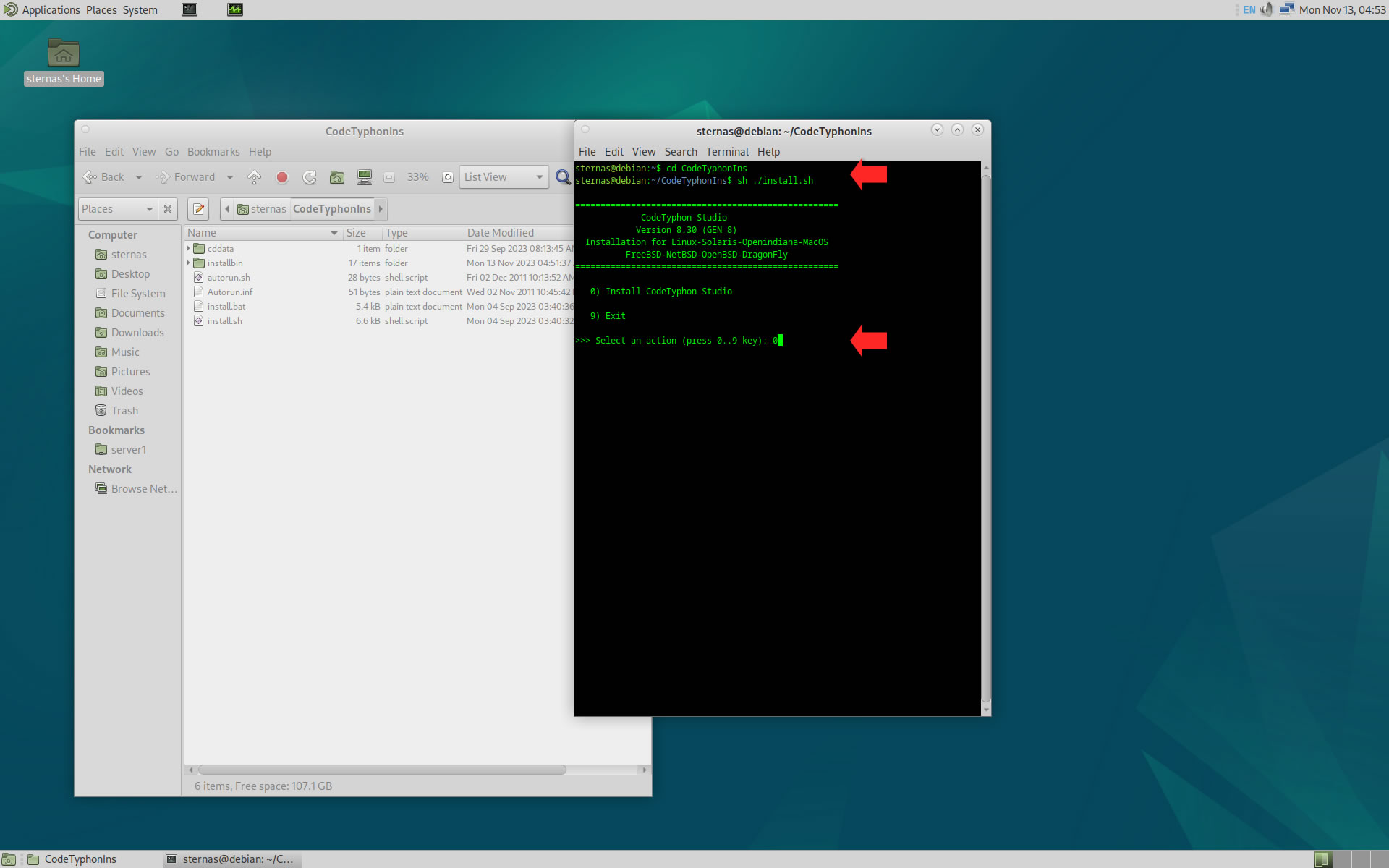Open sternas's Home desktop icon
The image size is (1389, 868).
64,62
